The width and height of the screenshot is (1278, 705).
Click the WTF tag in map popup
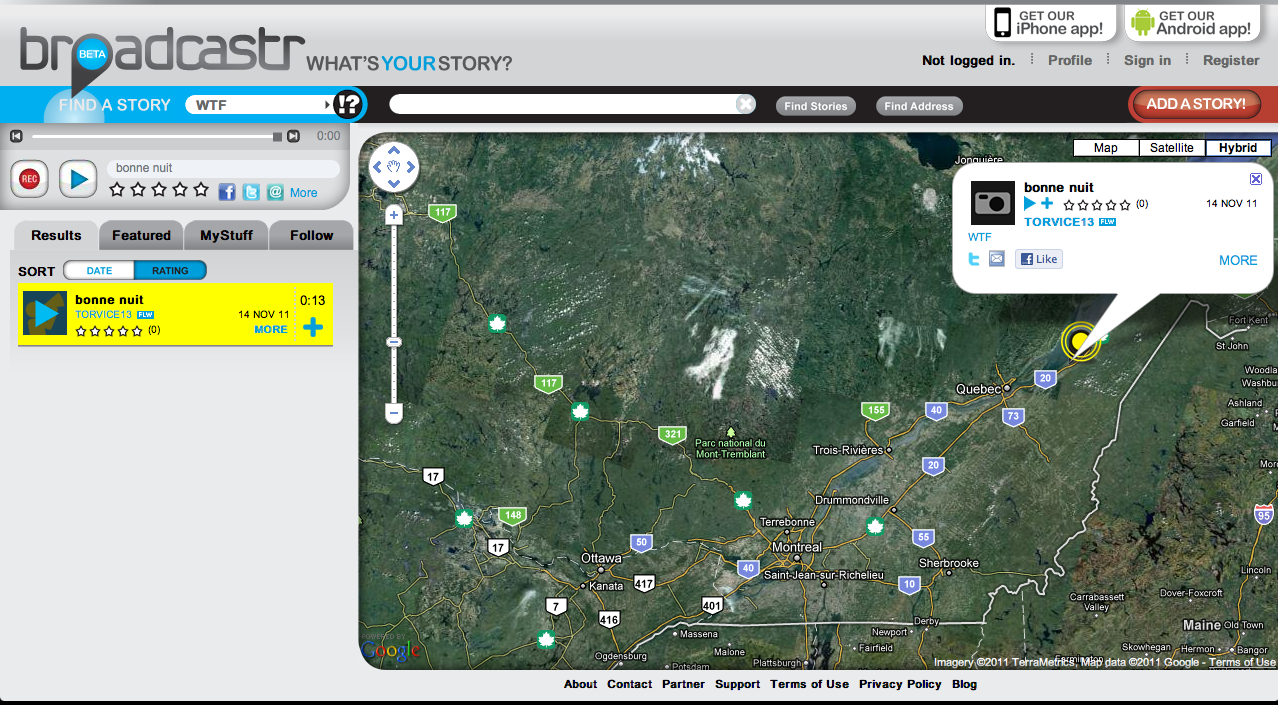tap(980, 237)
